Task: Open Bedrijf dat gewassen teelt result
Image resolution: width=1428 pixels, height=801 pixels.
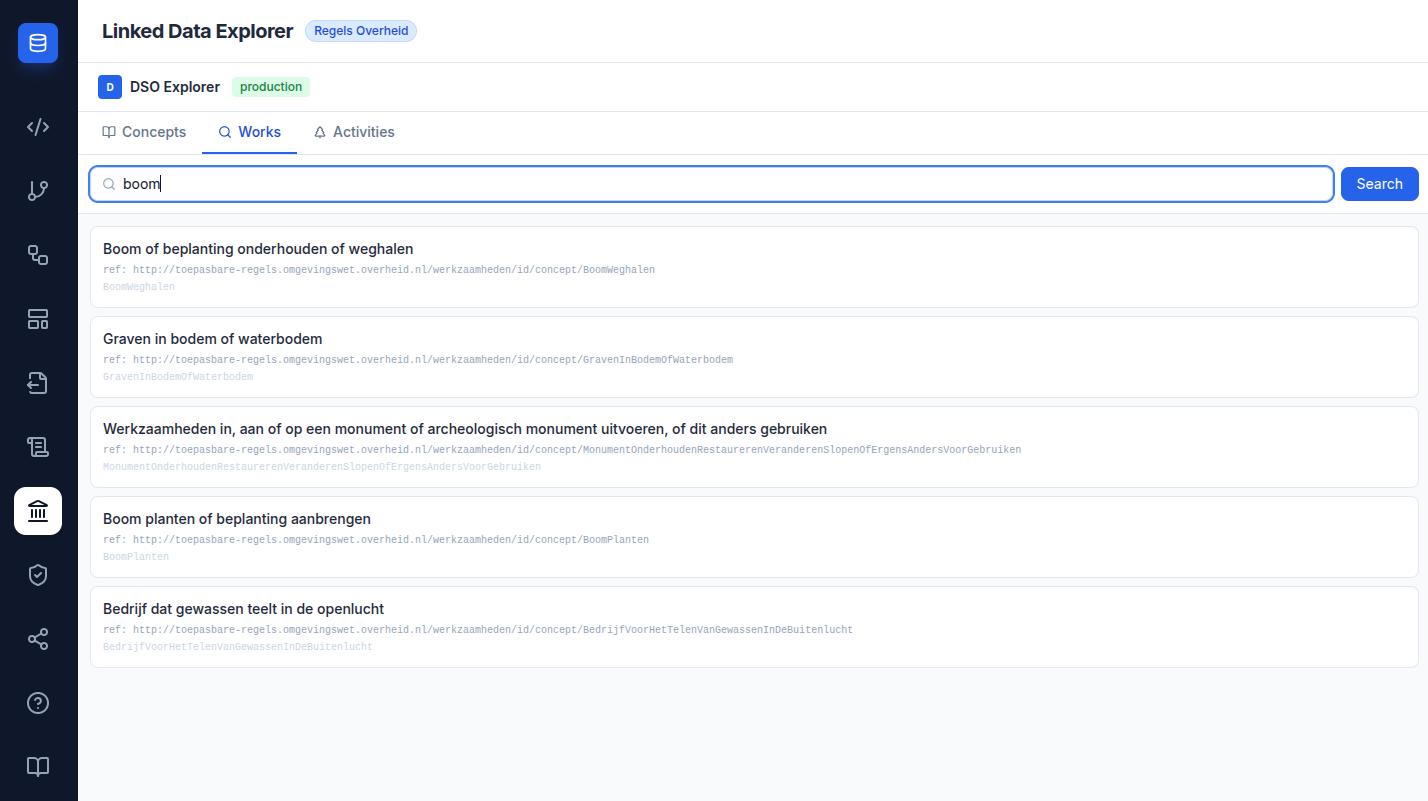Action: click(x=754, y=627)
